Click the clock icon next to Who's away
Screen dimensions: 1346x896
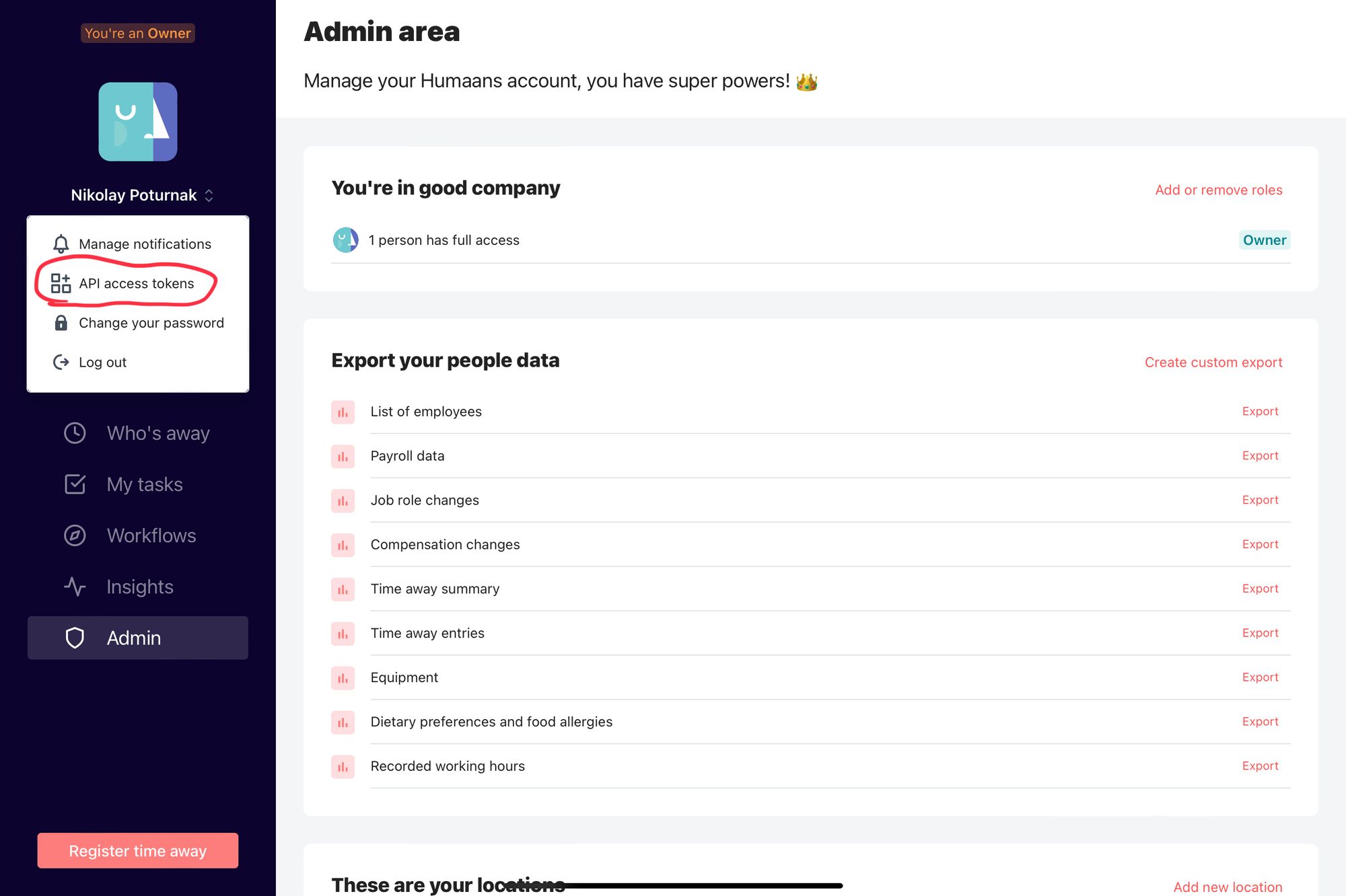pyautogui.click(x=75, y=433)
